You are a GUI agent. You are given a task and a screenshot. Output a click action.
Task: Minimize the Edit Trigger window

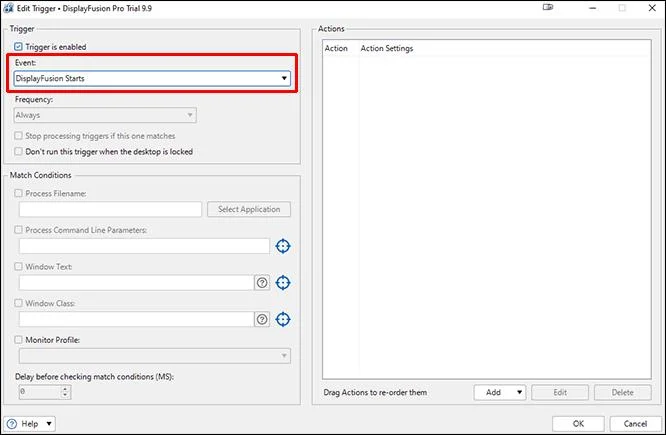[593, 8]
